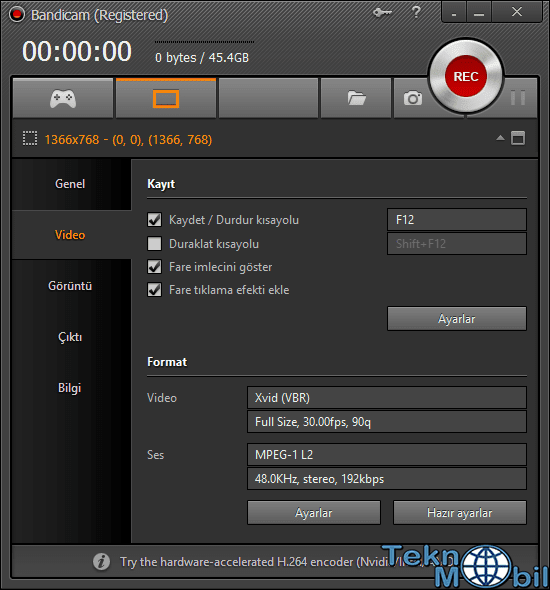Collapse panel with the up arrow
Image resolution: width=550 pixels, height=590 pixels.
pos(500,138)
